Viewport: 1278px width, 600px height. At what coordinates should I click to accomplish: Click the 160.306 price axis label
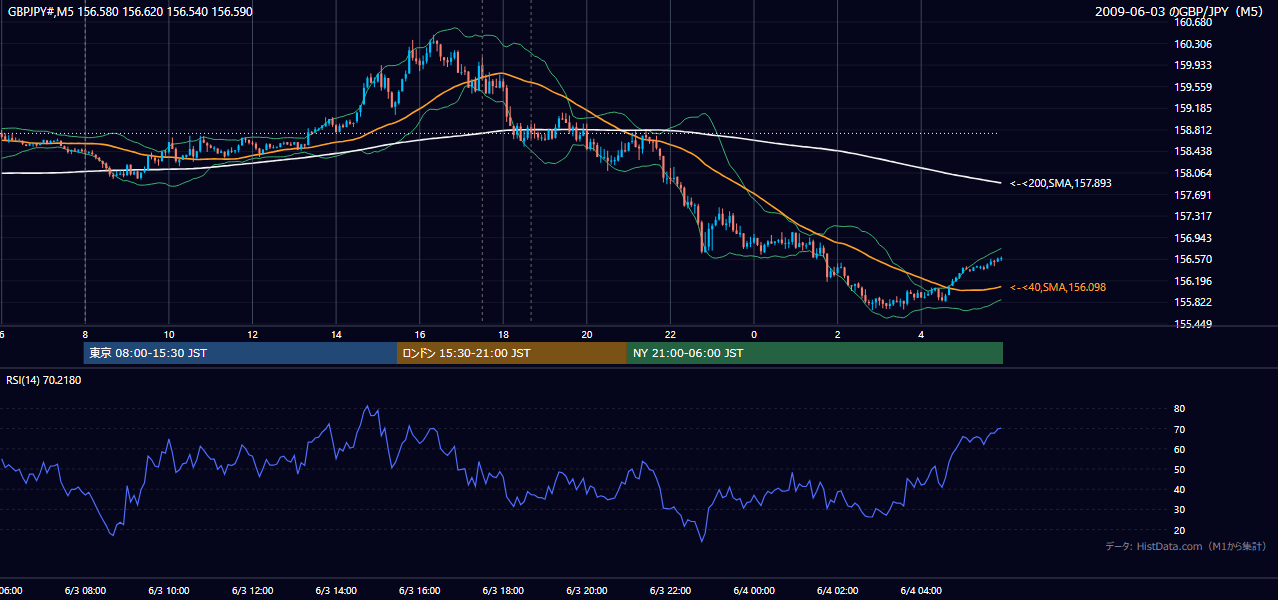[1194, 44]
